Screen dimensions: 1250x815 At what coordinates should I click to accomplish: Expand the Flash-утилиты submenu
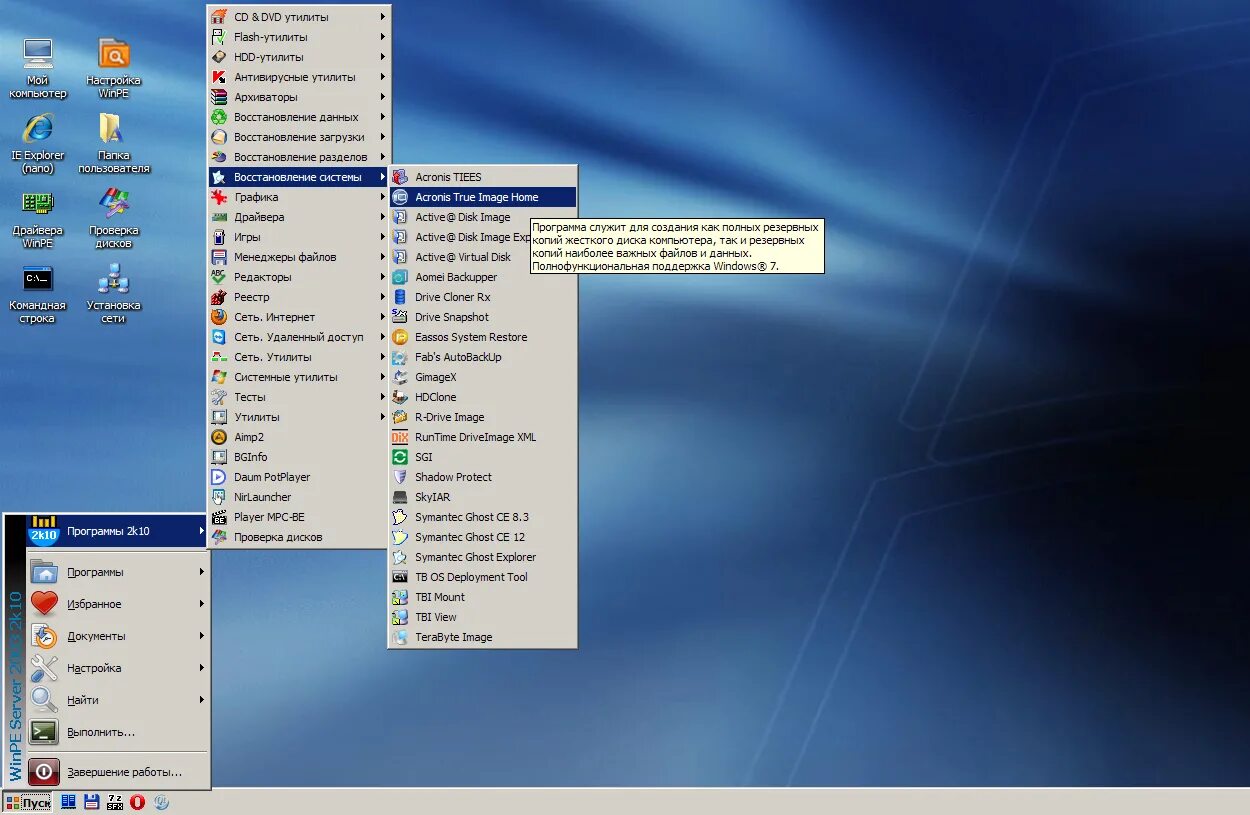click(298, 37)
